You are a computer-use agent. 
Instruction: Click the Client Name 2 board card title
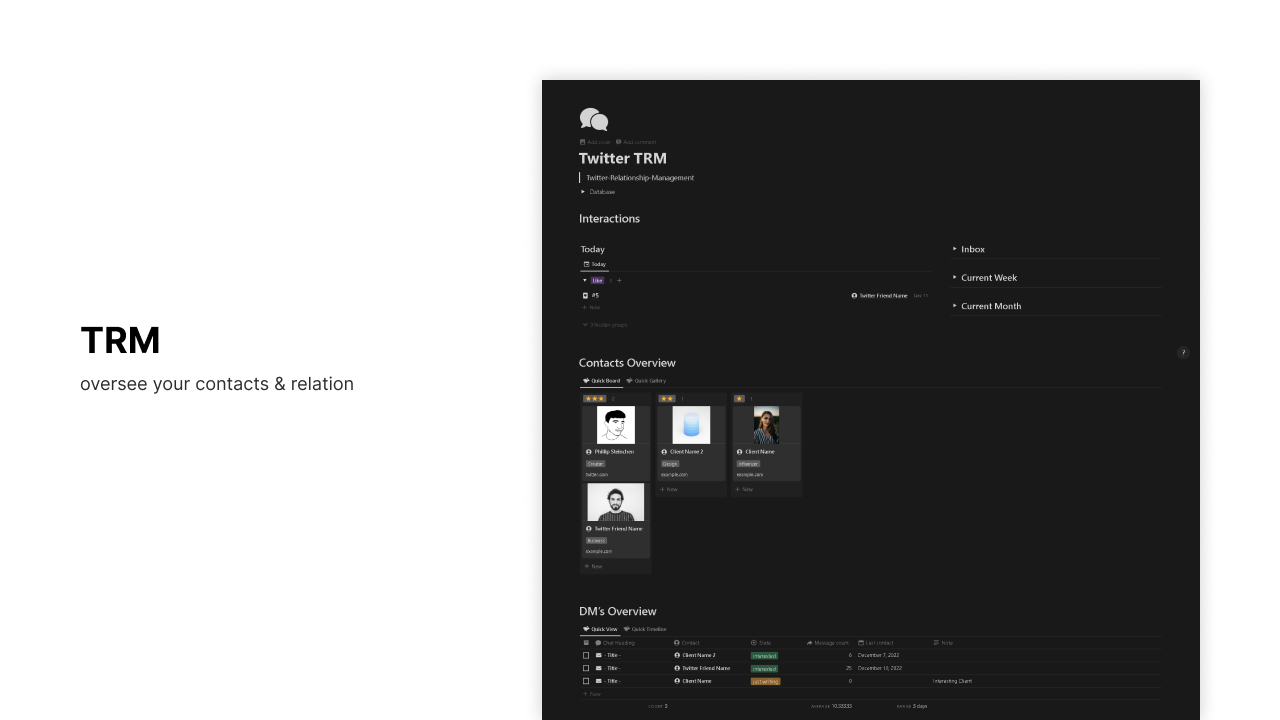coord(686,452)
